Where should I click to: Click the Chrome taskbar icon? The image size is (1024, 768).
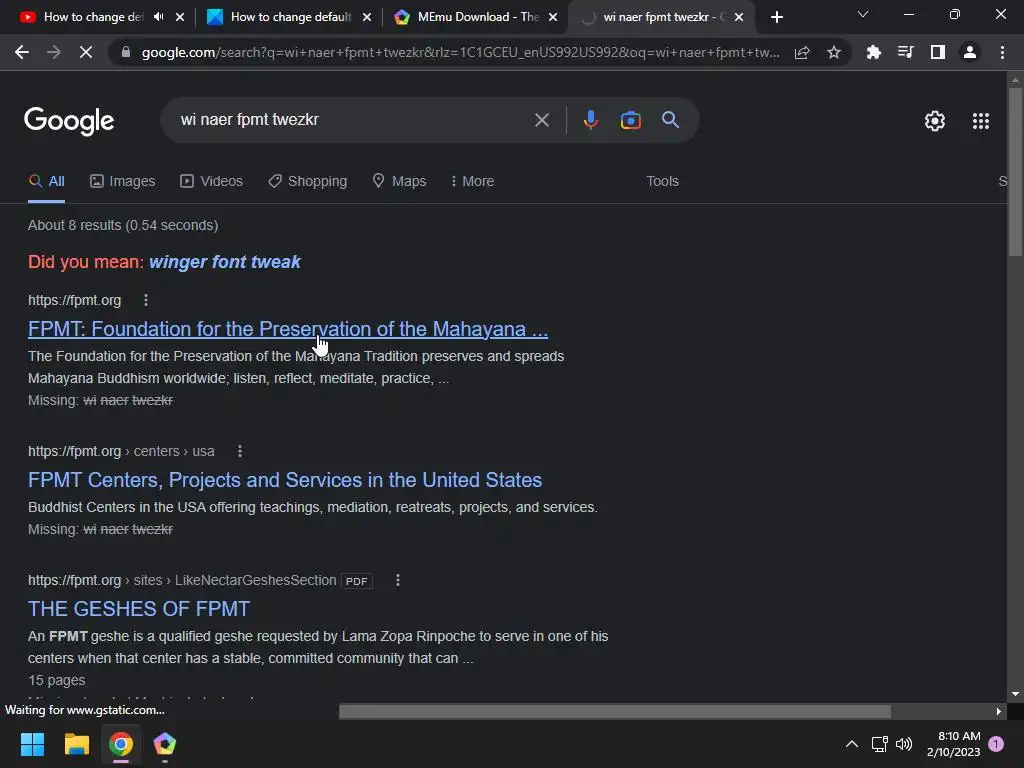[x=121, y=744]
